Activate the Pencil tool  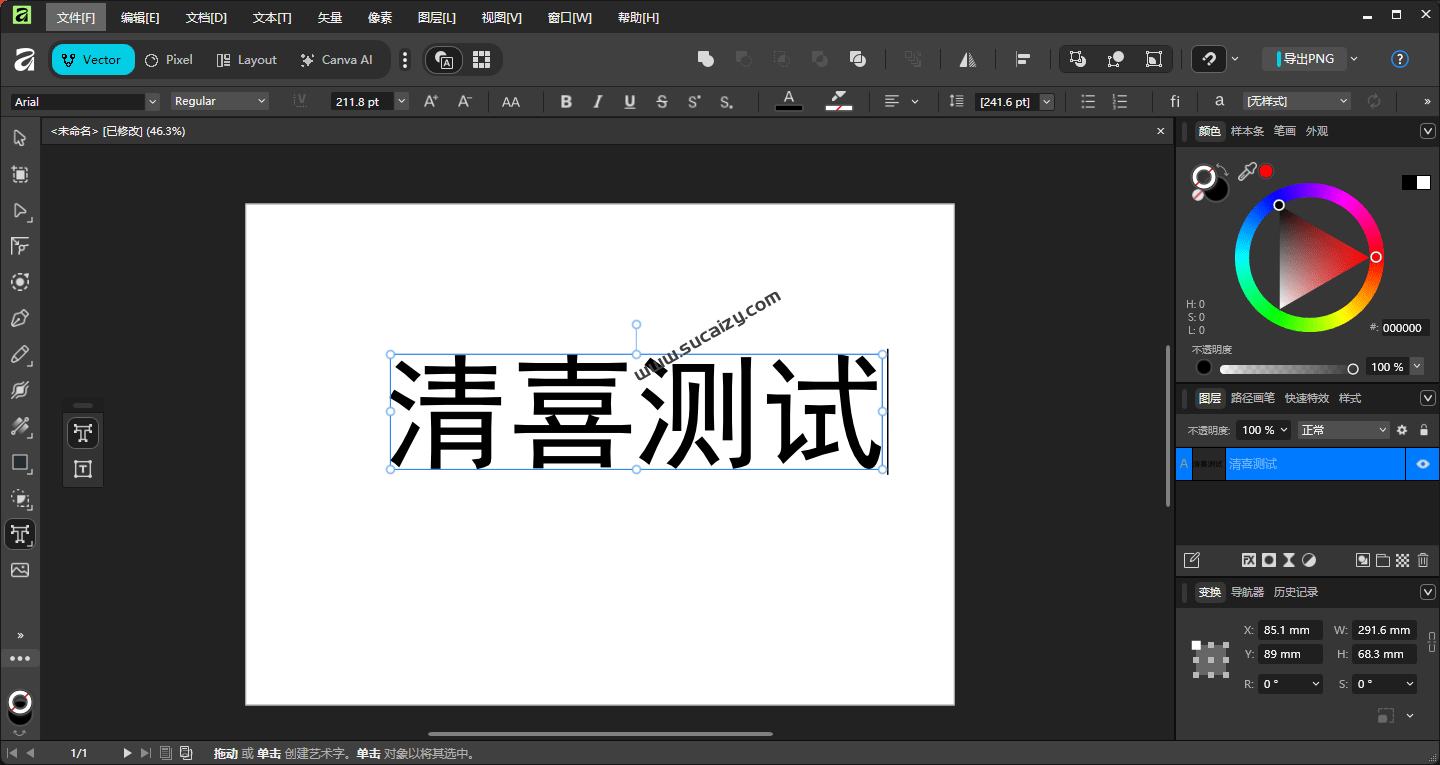coord(20,354)
